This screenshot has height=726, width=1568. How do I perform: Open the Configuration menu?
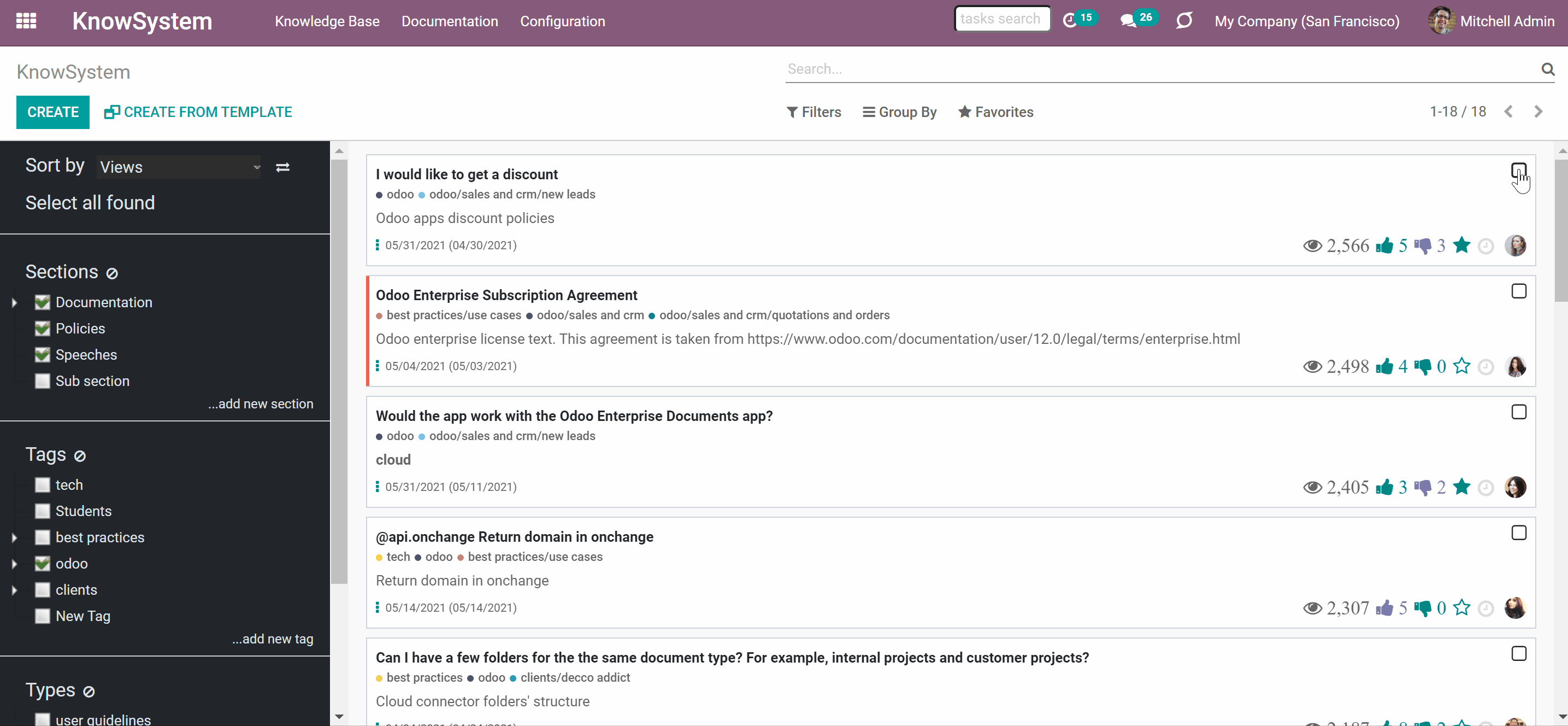click(x=562, y=21)
